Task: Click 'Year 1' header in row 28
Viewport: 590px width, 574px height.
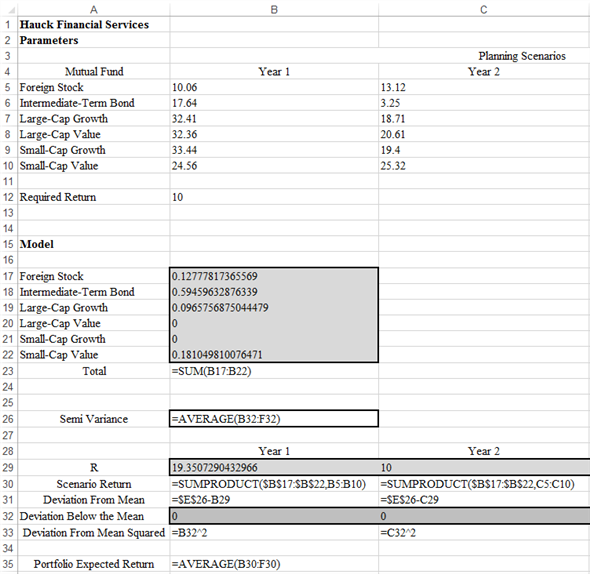Action: [x=274, y=451]
